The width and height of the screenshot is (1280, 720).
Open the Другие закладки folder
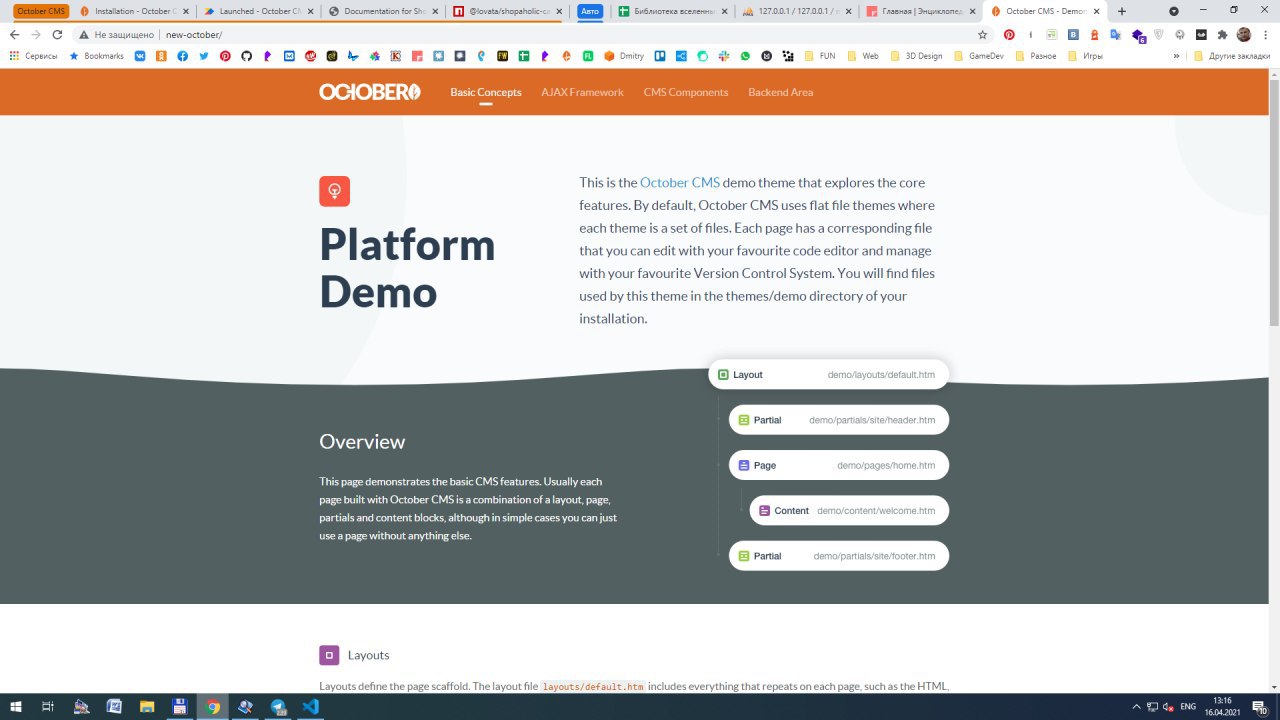[1232, 56]
